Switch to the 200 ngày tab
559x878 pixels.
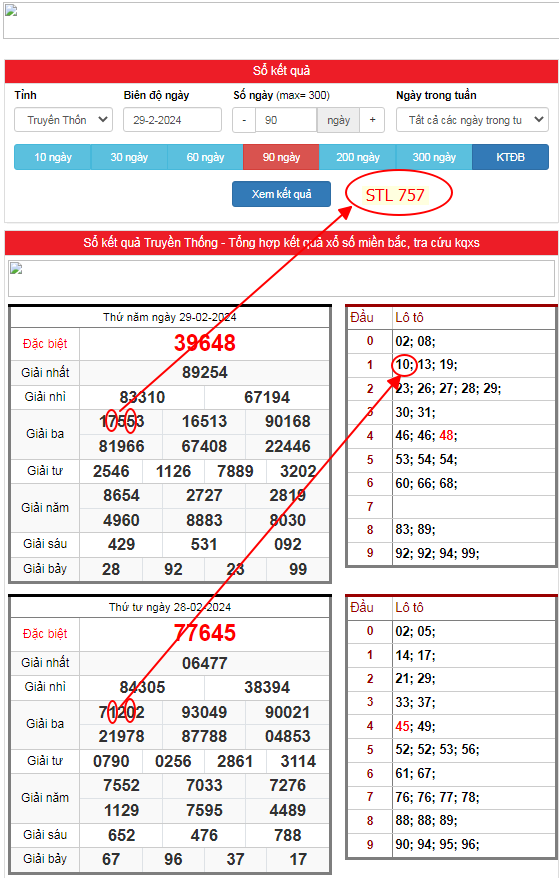click(357, 157)
